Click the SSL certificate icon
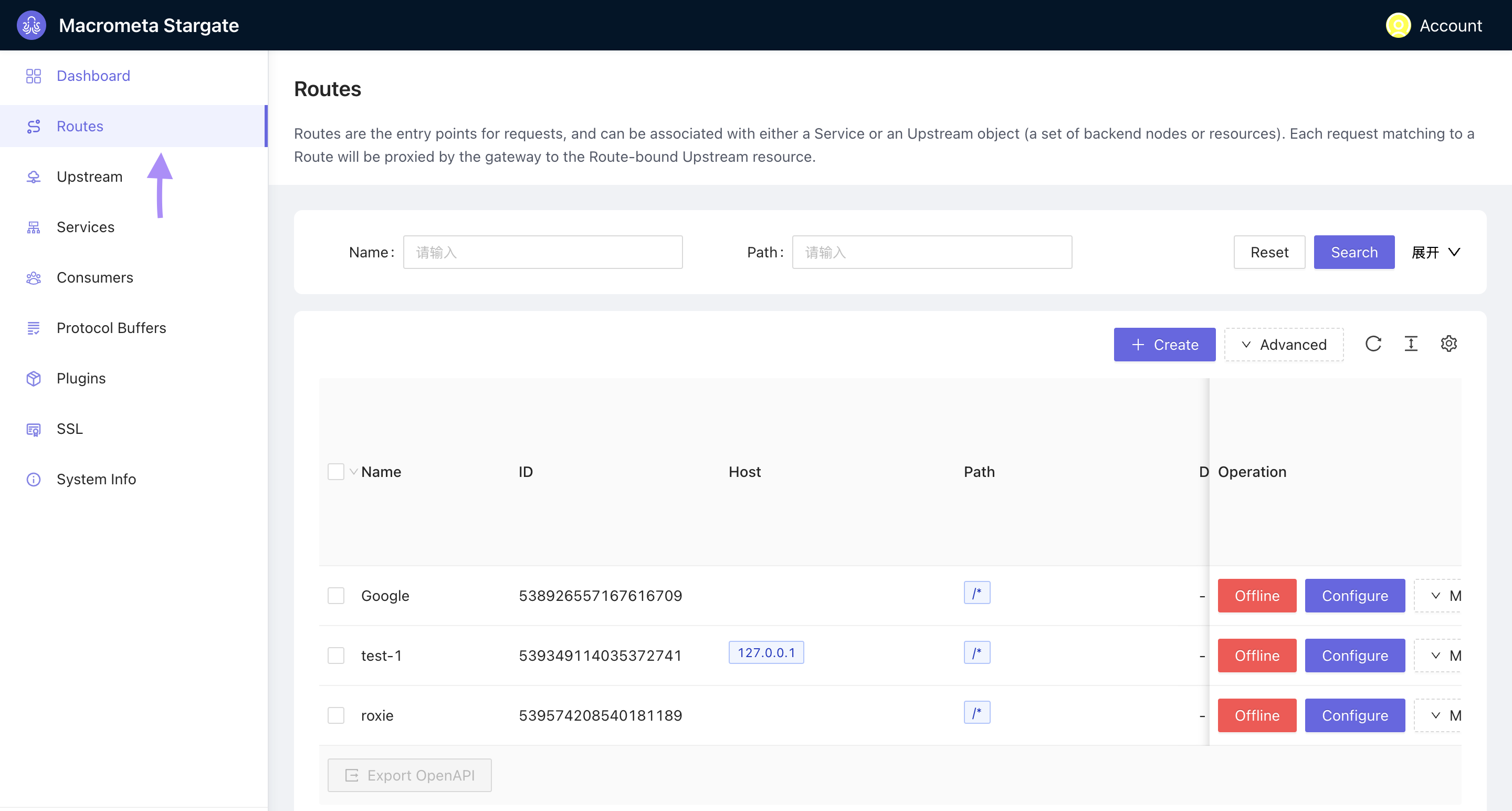 click(34, 429)
